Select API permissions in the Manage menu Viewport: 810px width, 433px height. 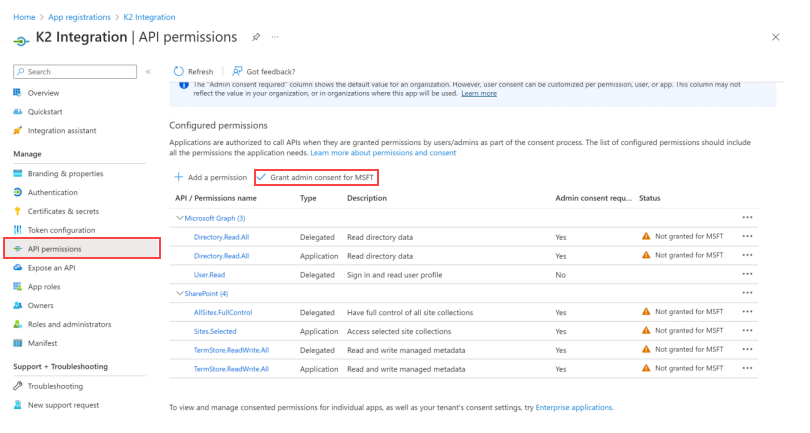pos(82,249)
